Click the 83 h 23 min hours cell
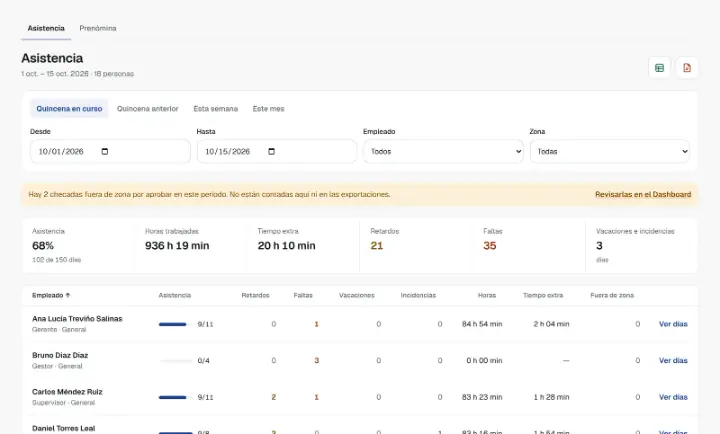Screen dimensions: 720x434 point(482,397)
